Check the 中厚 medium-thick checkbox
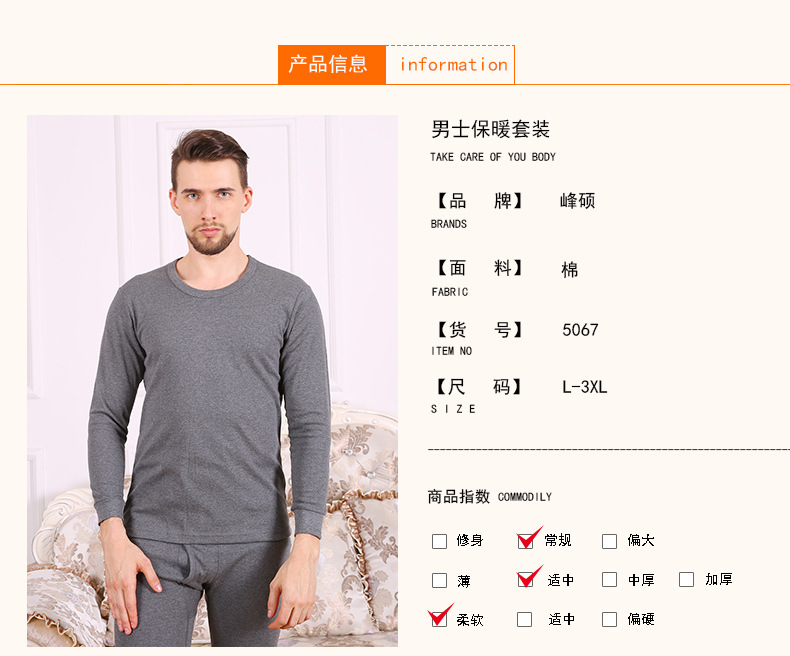The height and width of the screenshot is (656, 790). (610, 579)
